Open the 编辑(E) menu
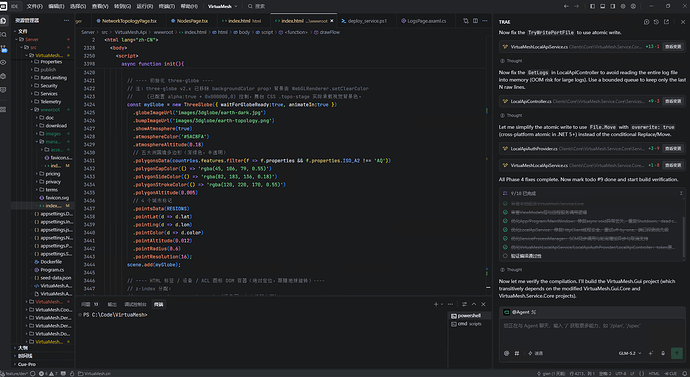Viewport: 690px width, 377px height. click(56, 6)
